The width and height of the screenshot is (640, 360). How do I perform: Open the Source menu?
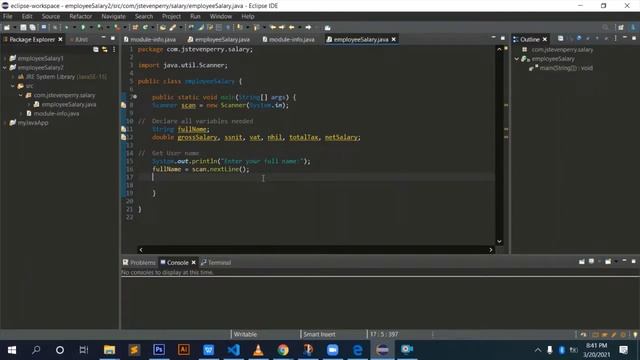click(x=51, y=16)
